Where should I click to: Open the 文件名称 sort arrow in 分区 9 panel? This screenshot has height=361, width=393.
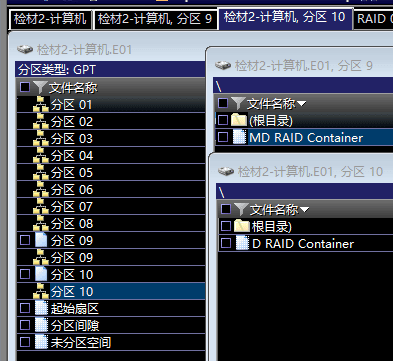tap(301, 104)
